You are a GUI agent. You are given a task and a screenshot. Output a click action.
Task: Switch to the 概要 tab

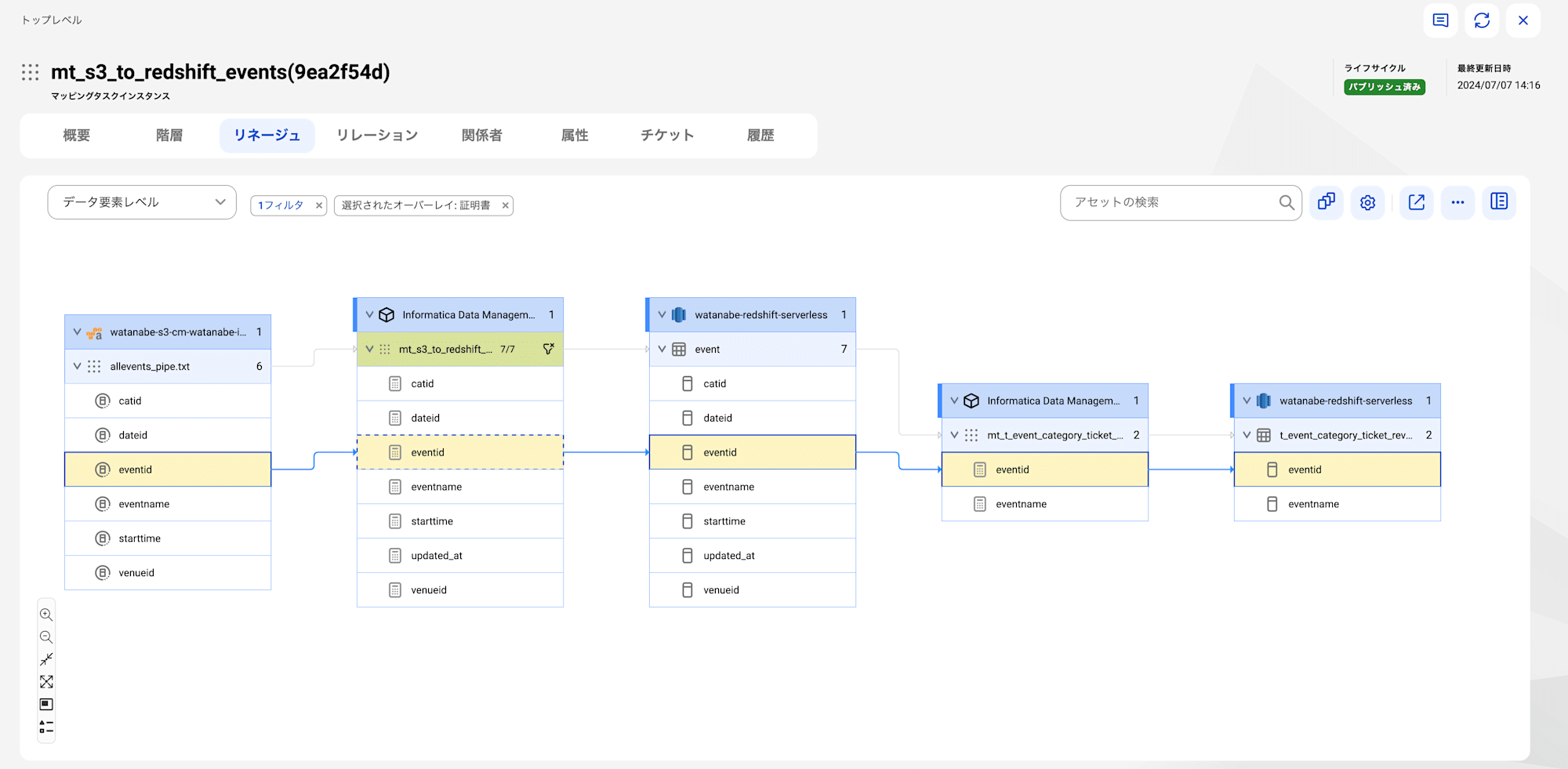[77, 136]
